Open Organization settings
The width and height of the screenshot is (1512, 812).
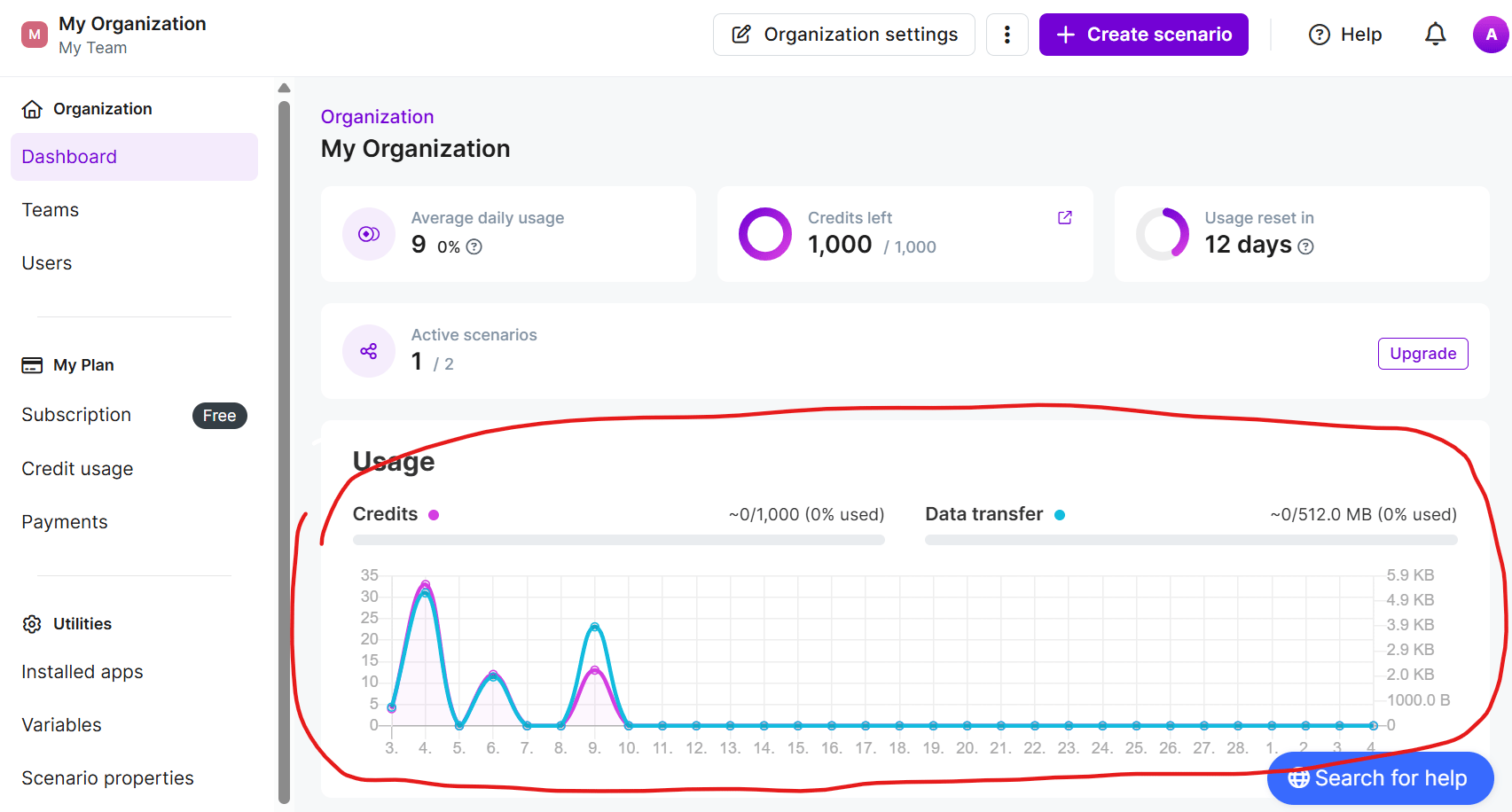pos(844,35)
